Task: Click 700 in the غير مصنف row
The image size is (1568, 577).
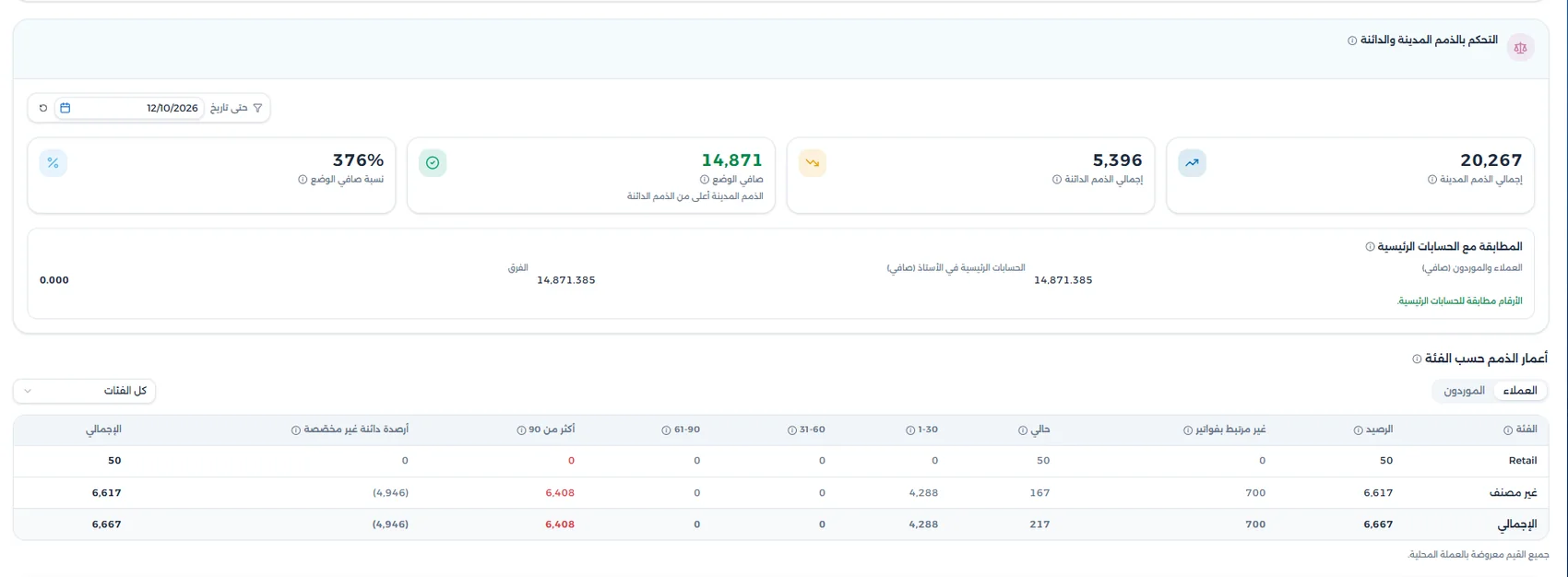Action: 1255,493
